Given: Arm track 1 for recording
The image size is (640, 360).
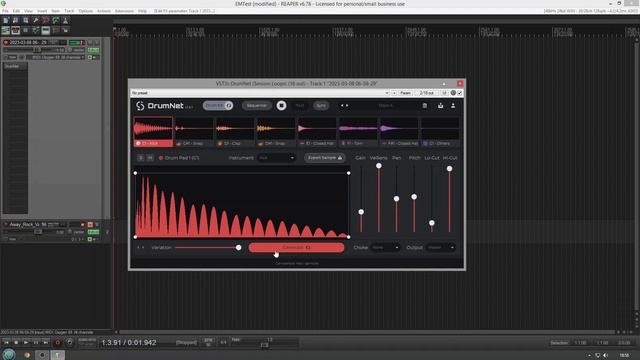Looking at the screenshot, I should pyautogui.click(x=6, y=42).
